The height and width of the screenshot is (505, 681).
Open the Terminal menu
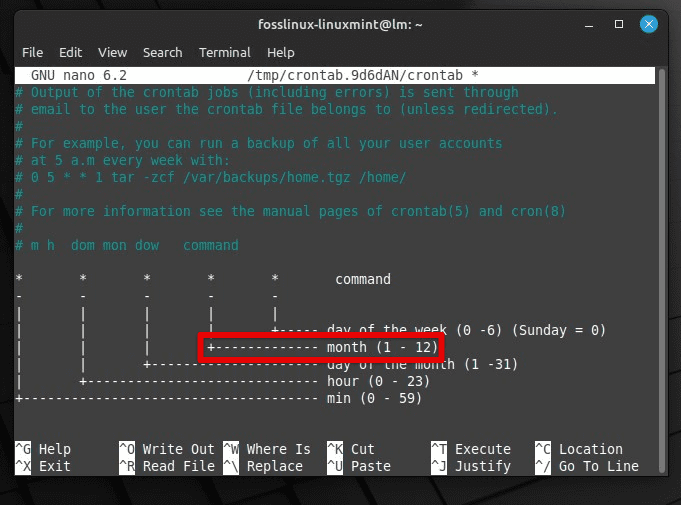pyautogui.click(x=225, y=53)
